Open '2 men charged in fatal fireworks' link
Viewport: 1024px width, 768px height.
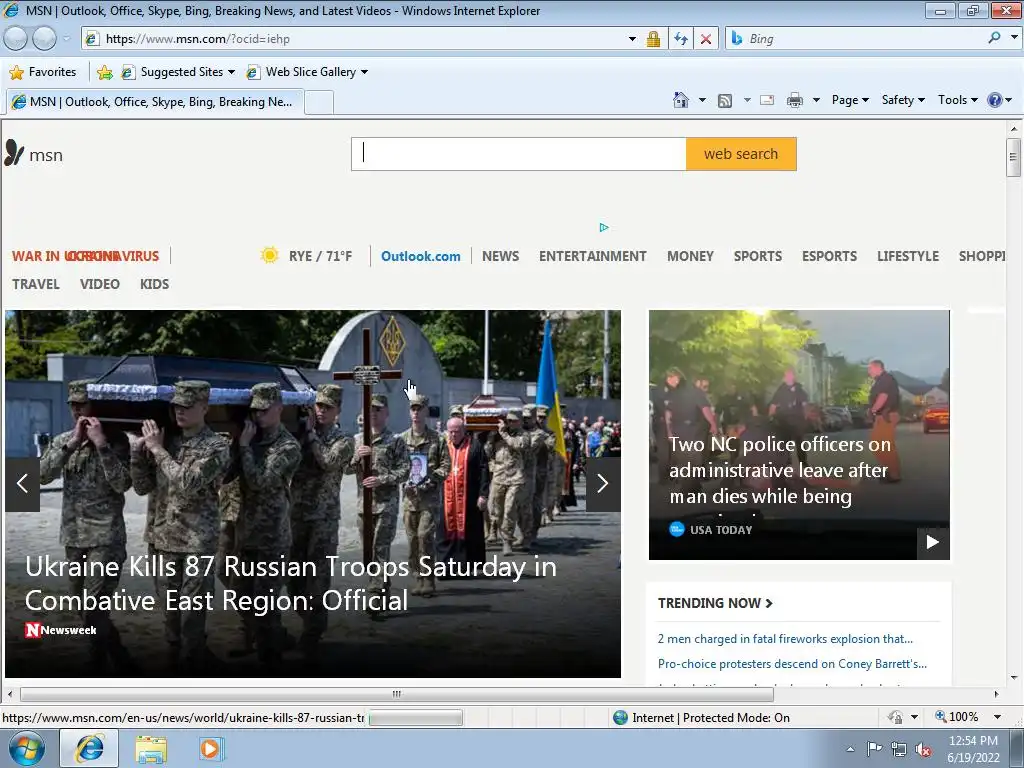click(x=785, y=639)
